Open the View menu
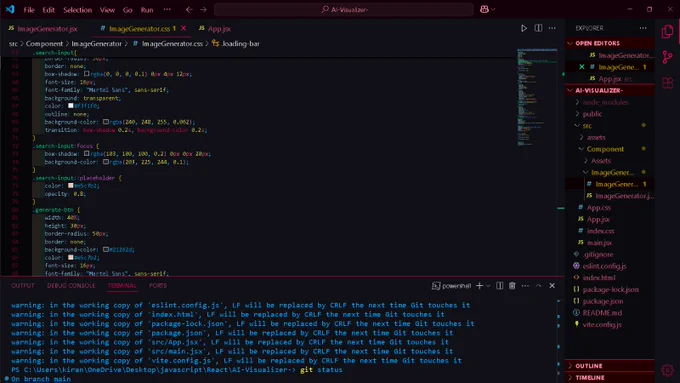 point(107,10)
